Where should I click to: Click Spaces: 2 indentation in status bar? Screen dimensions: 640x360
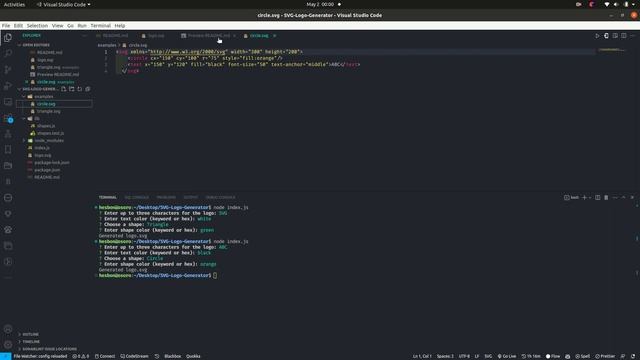point(445,356)
